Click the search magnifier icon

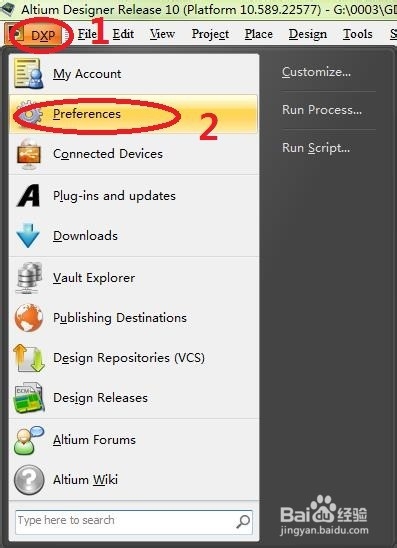tap(243, 521)
